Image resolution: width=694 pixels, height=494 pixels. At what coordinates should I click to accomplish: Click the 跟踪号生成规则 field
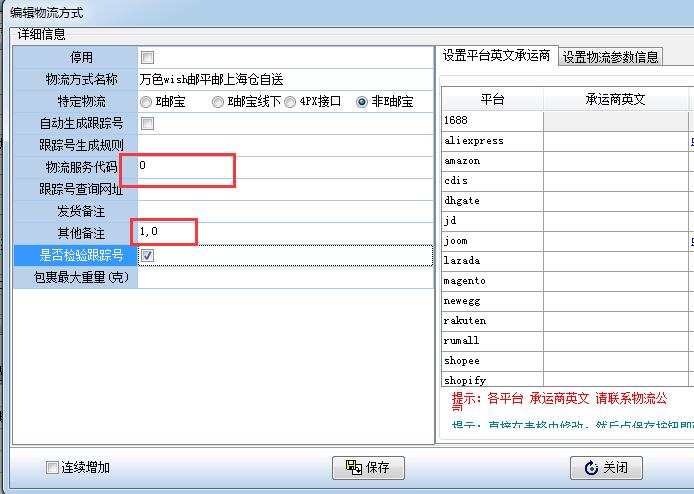(285, 146)
